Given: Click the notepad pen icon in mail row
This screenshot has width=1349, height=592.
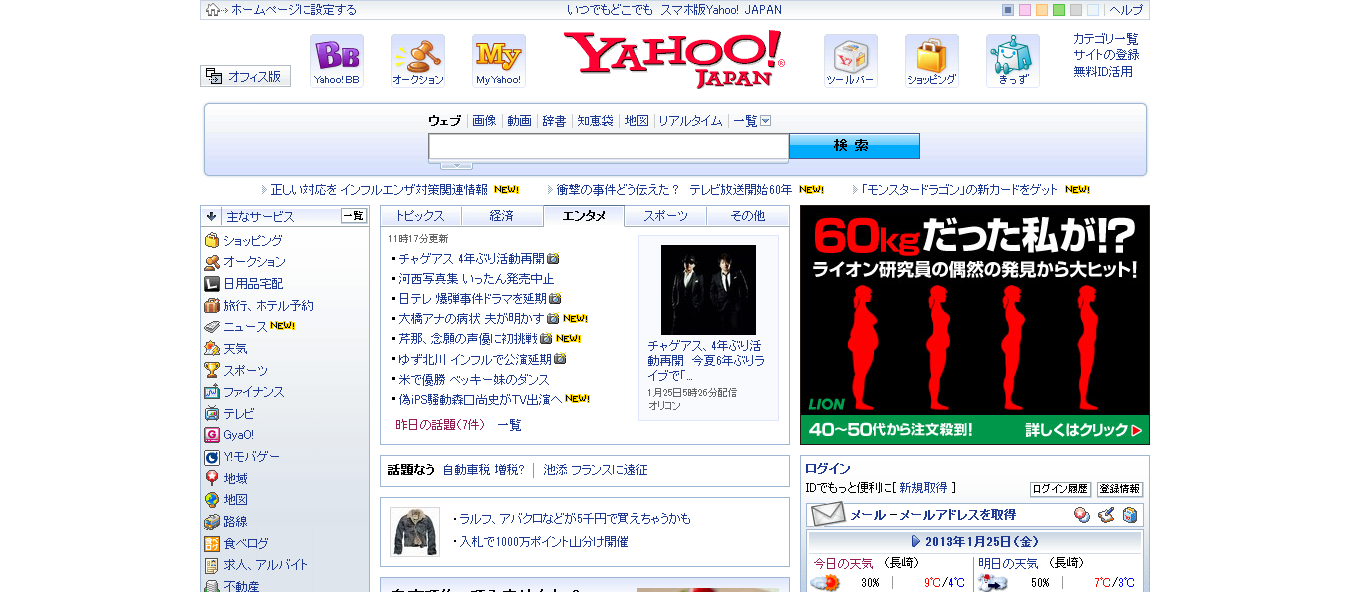Looking at the screenshot, I should tap(1106, 515).
